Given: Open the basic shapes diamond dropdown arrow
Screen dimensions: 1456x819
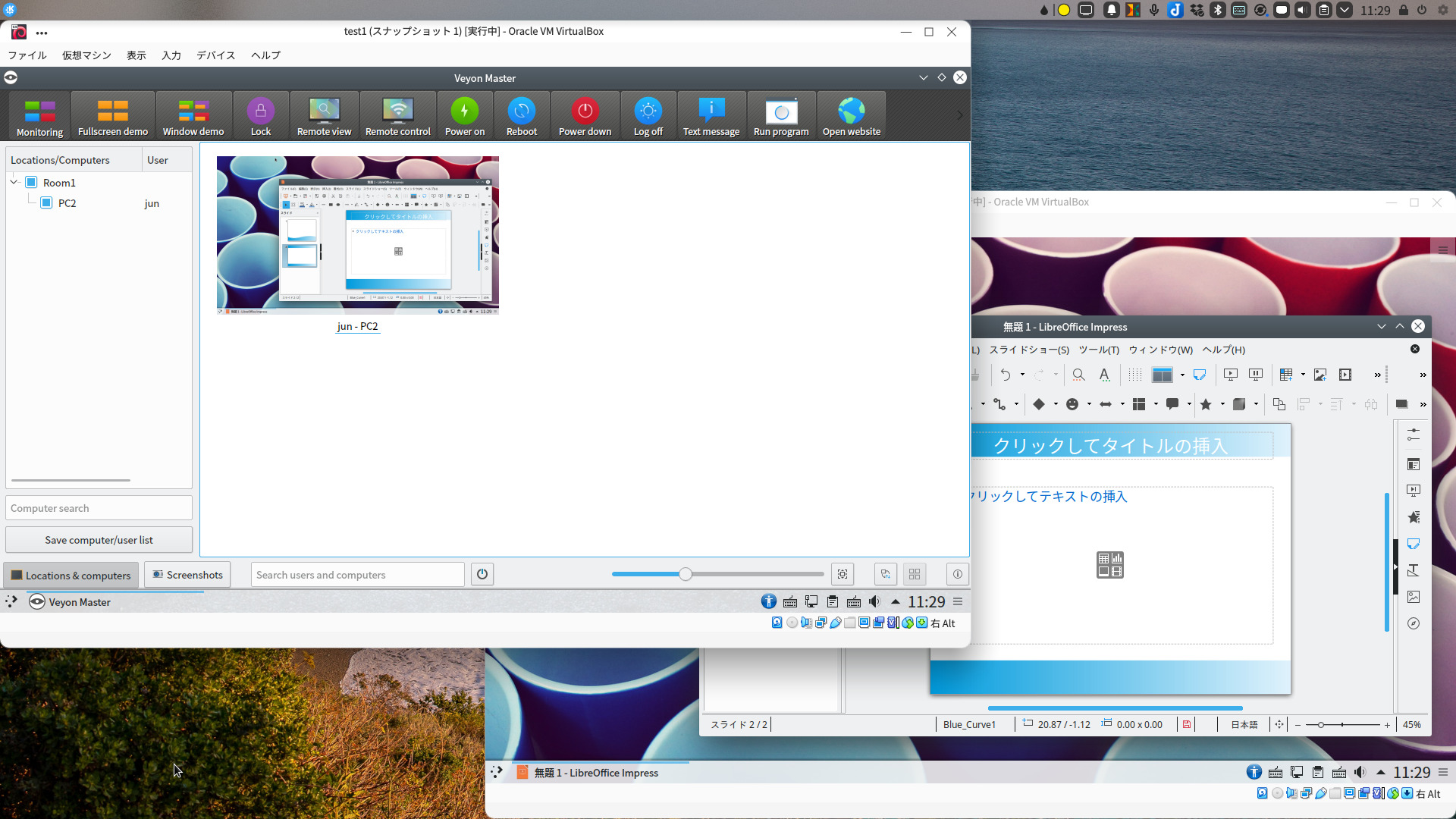Looking at the screenshot, I should [x=1056, y=404].
